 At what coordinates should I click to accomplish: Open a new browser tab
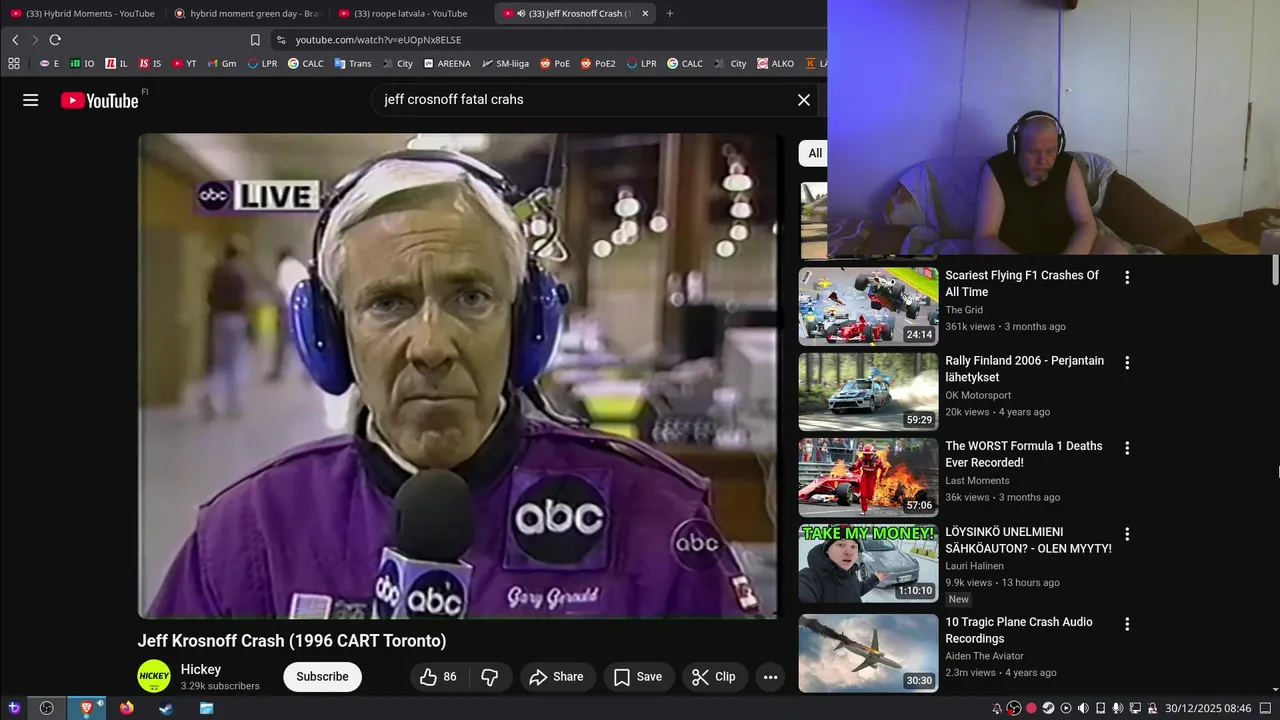pos(669,13)
